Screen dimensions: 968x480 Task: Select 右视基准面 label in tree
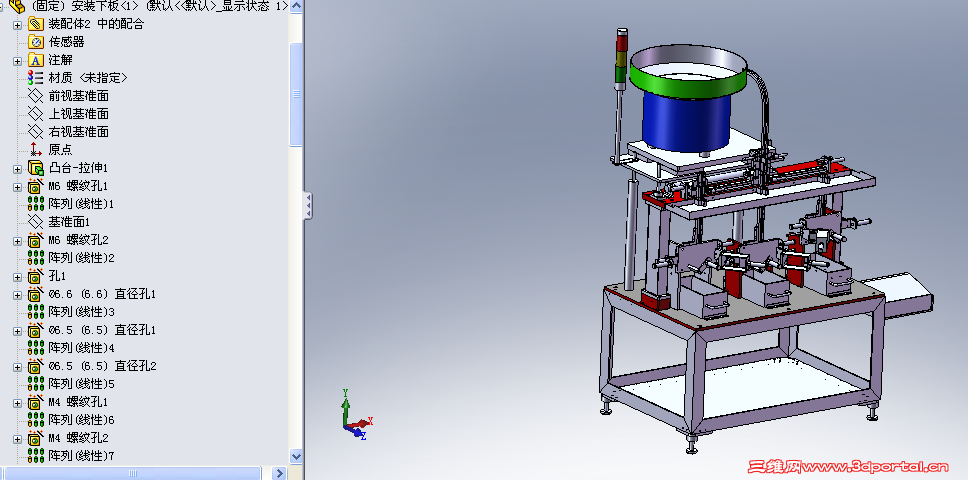(78, 131)
